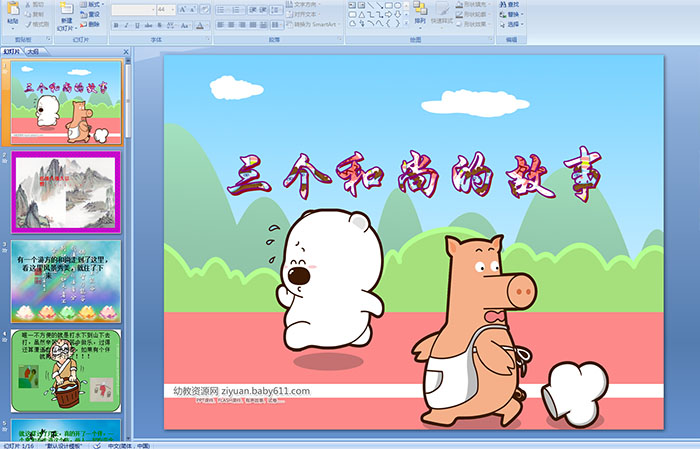Viewport: 700px width, 449px height.
Task: Open the 版式 layout dropdown
Action: coord(92,4)
